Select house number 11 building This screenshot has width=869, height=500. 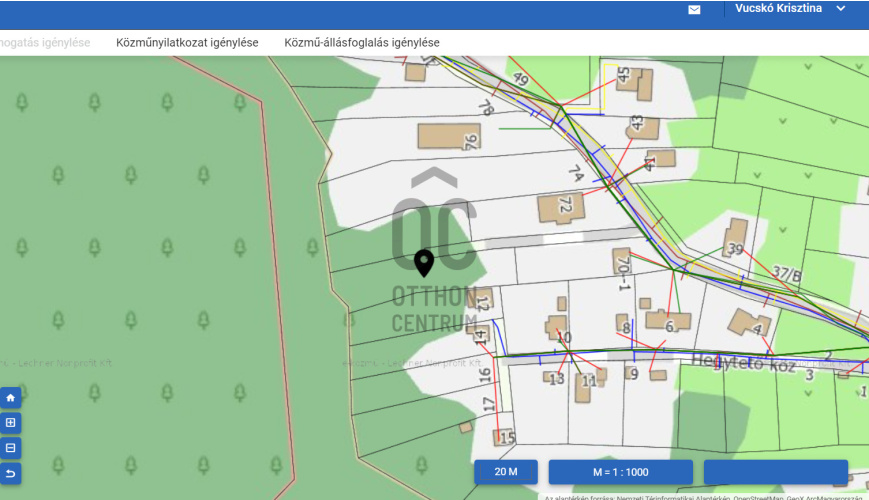point(584,386)
